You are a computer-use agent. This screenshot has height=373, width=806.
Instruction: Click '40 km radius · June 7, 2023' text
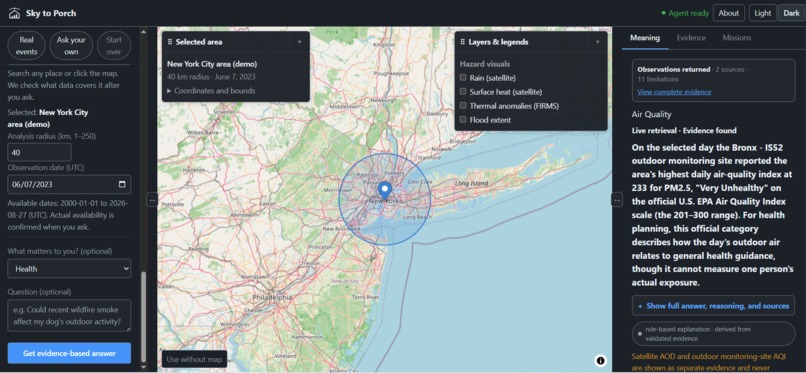point(211,77)
